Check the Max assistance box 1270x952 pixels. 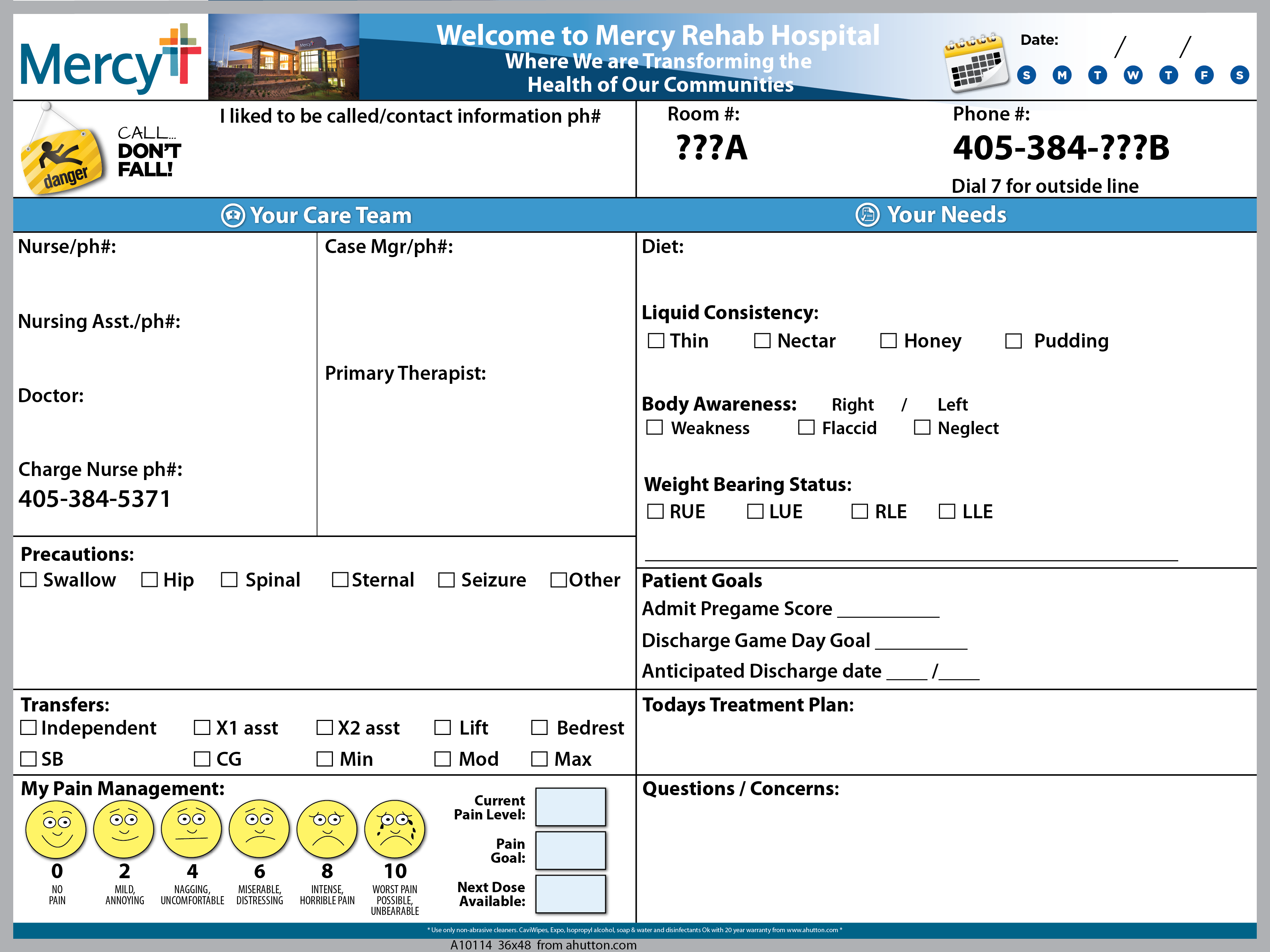pos(539,758)
